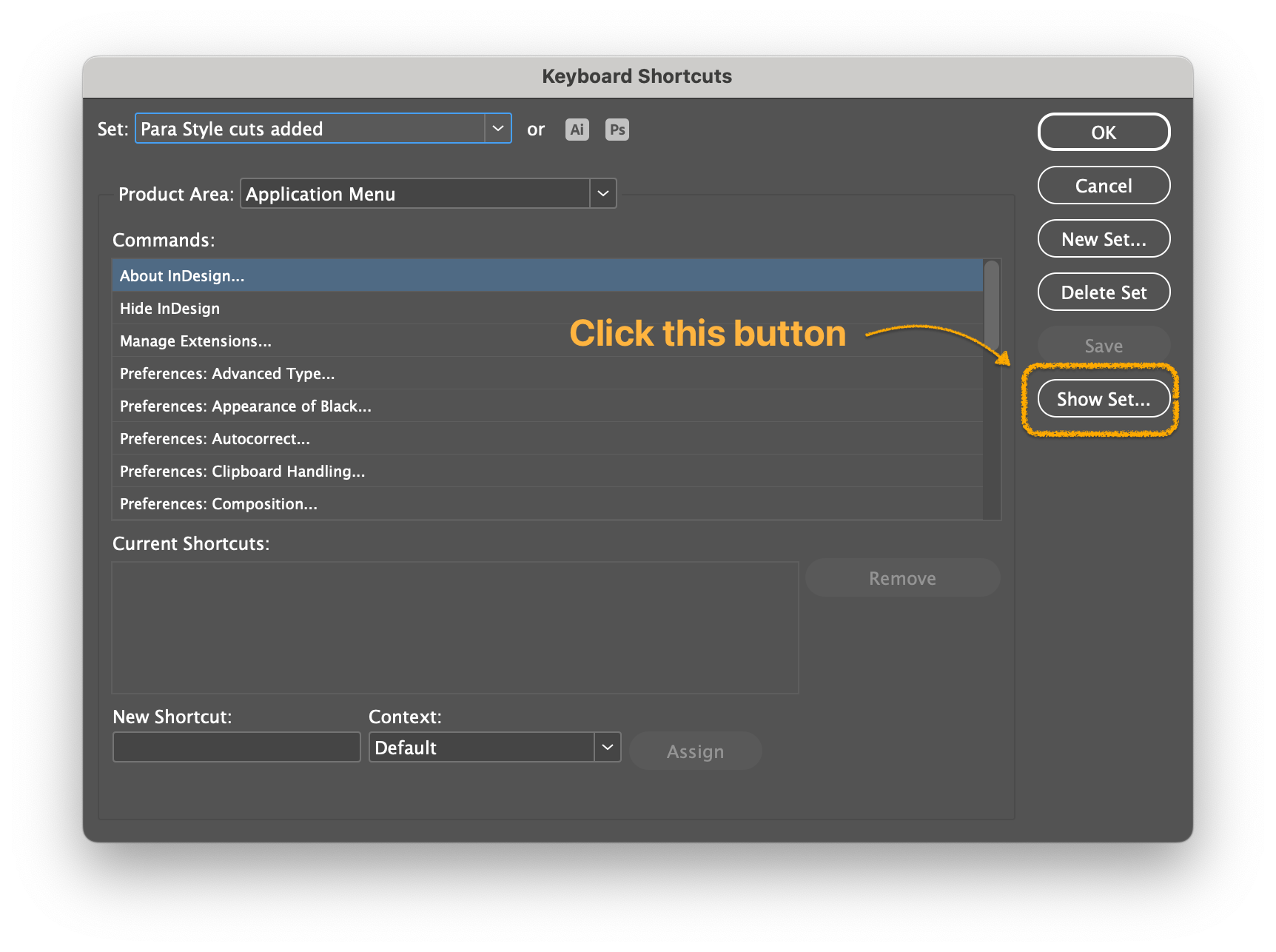Screen dimensions: 1276x952
Task: Click the Delete Set button
Action: pyautogui.click(x=1103, y=292)
